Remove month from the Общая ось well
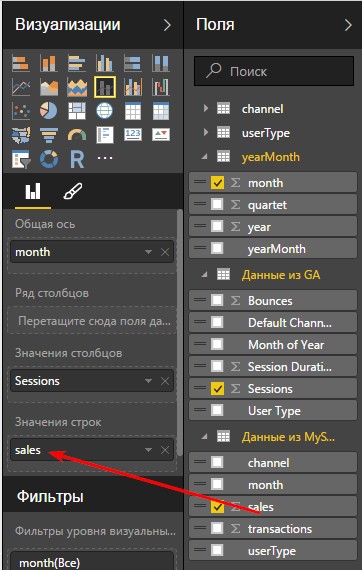Viewport: 362px width, 570px height. click(x=165, y=252)
